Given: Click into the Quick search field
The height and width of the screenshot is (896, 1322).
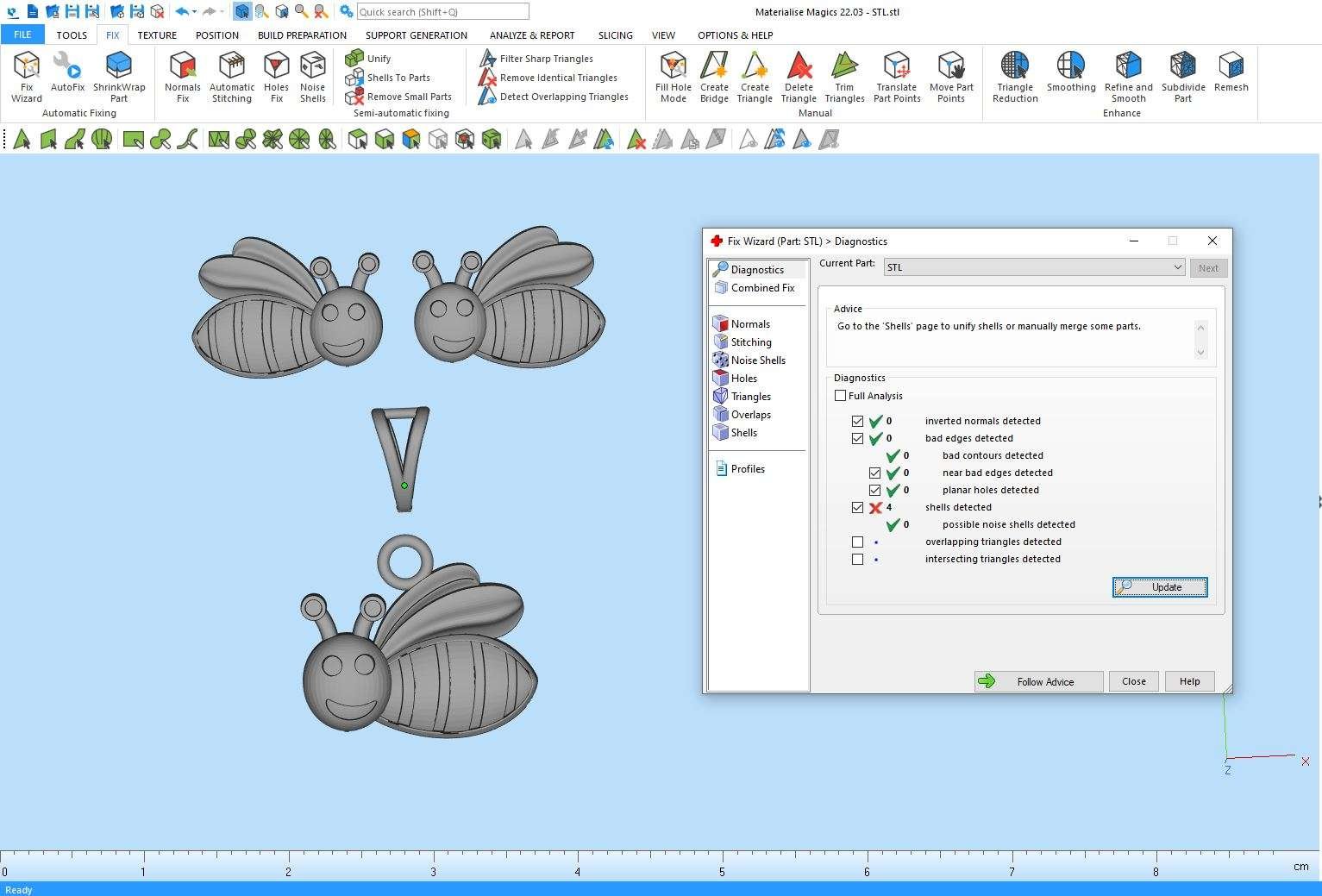Looking at the screenshot, I should coord(442,12).
